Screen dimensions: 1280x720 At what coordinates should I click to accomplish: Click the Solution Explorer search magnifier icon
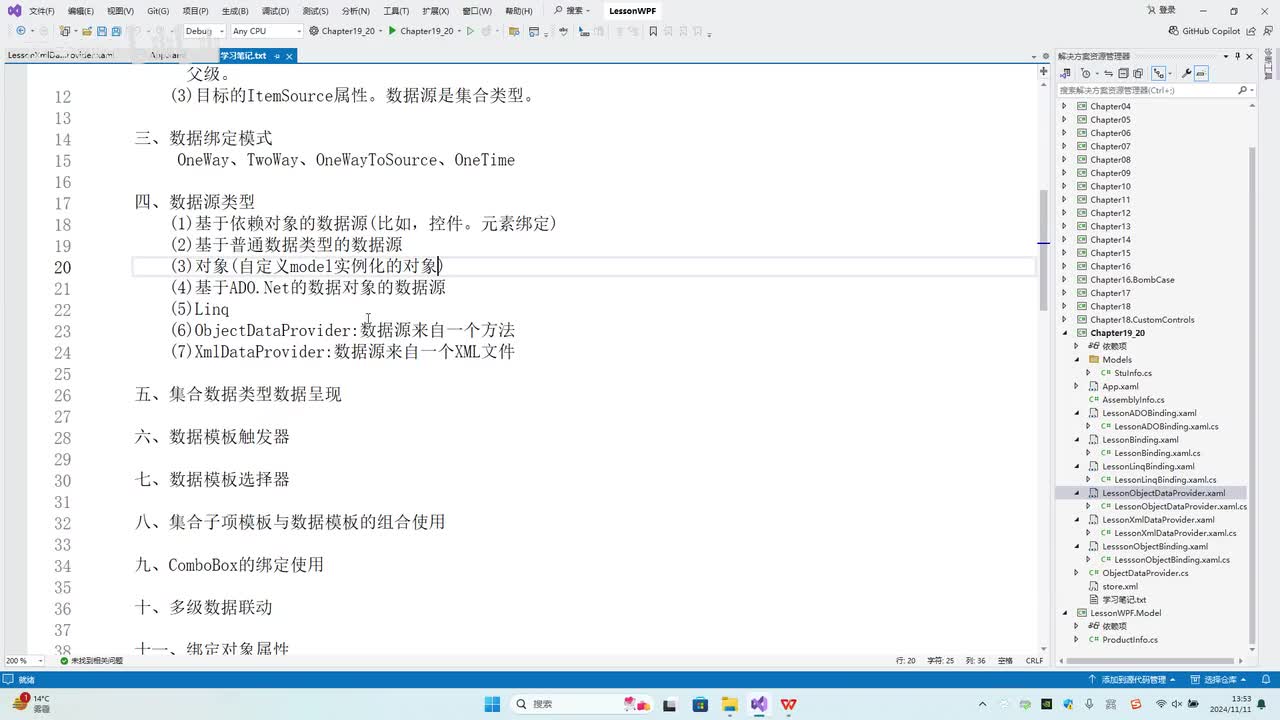pos(1243,90)
